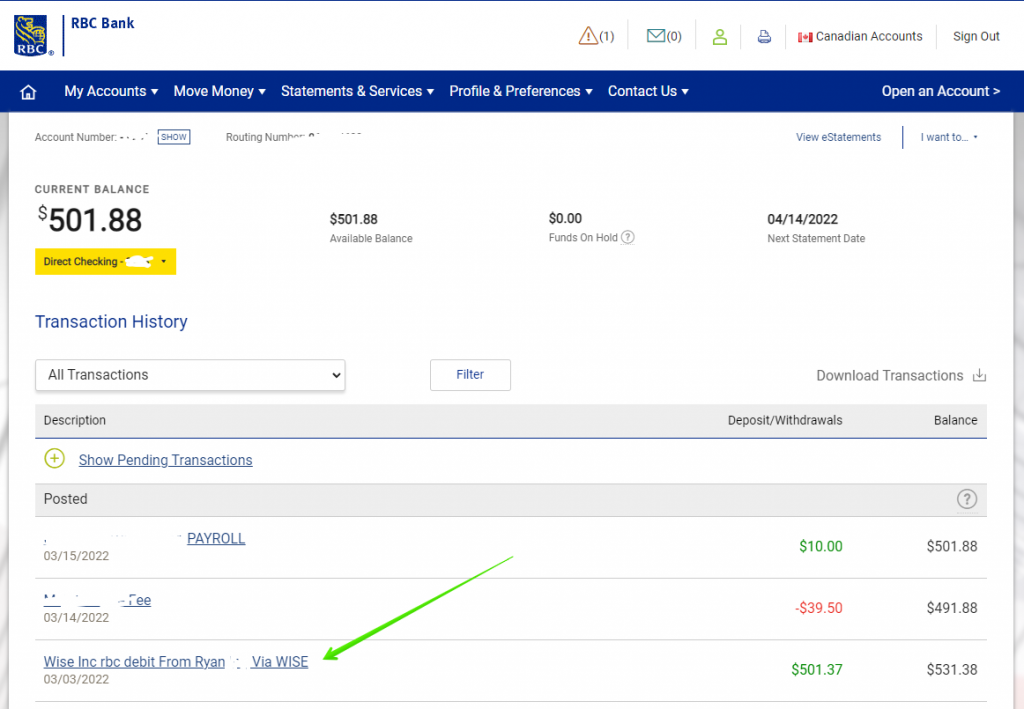Viewport: 1024px width, 709px height.
Task: Click the Posted section label
Action: click(x=65, y=499)
